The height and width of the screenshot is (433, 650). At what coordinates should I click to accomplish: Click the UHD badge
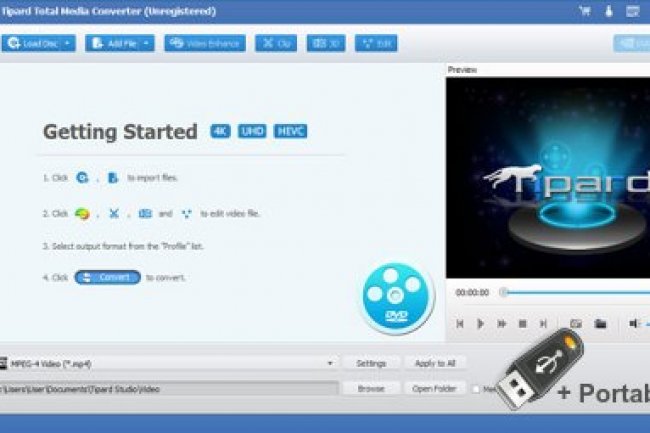pos(252,131)
